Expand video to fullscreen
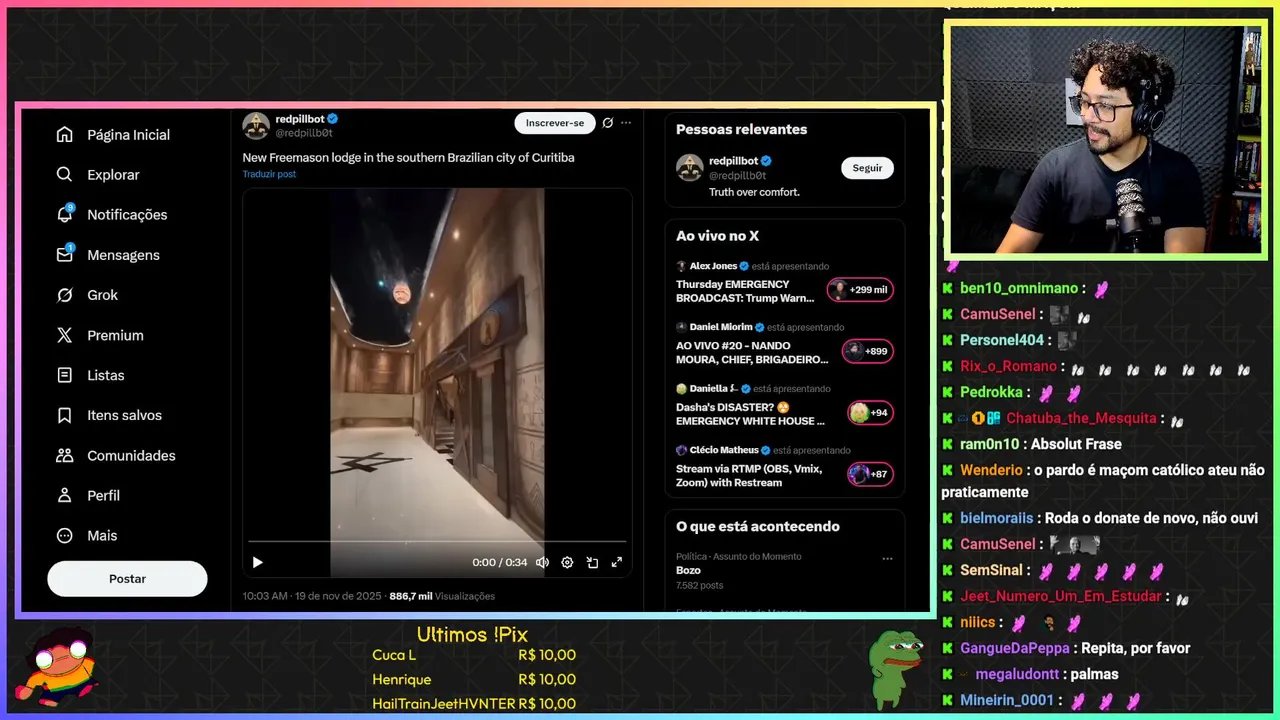 tap(617, 562)
